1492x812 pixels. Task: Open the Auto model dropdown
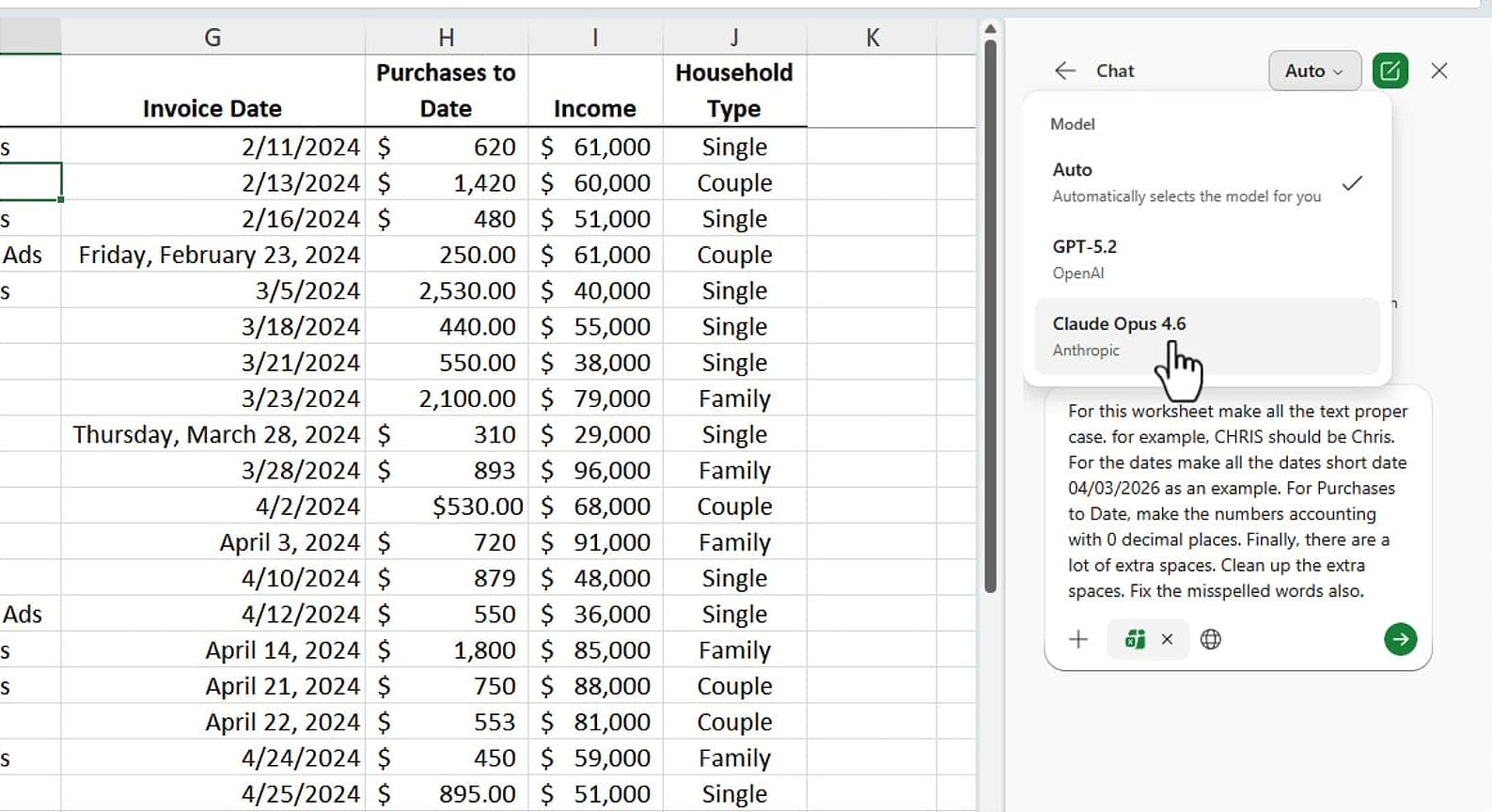[x=1314, y=70]
